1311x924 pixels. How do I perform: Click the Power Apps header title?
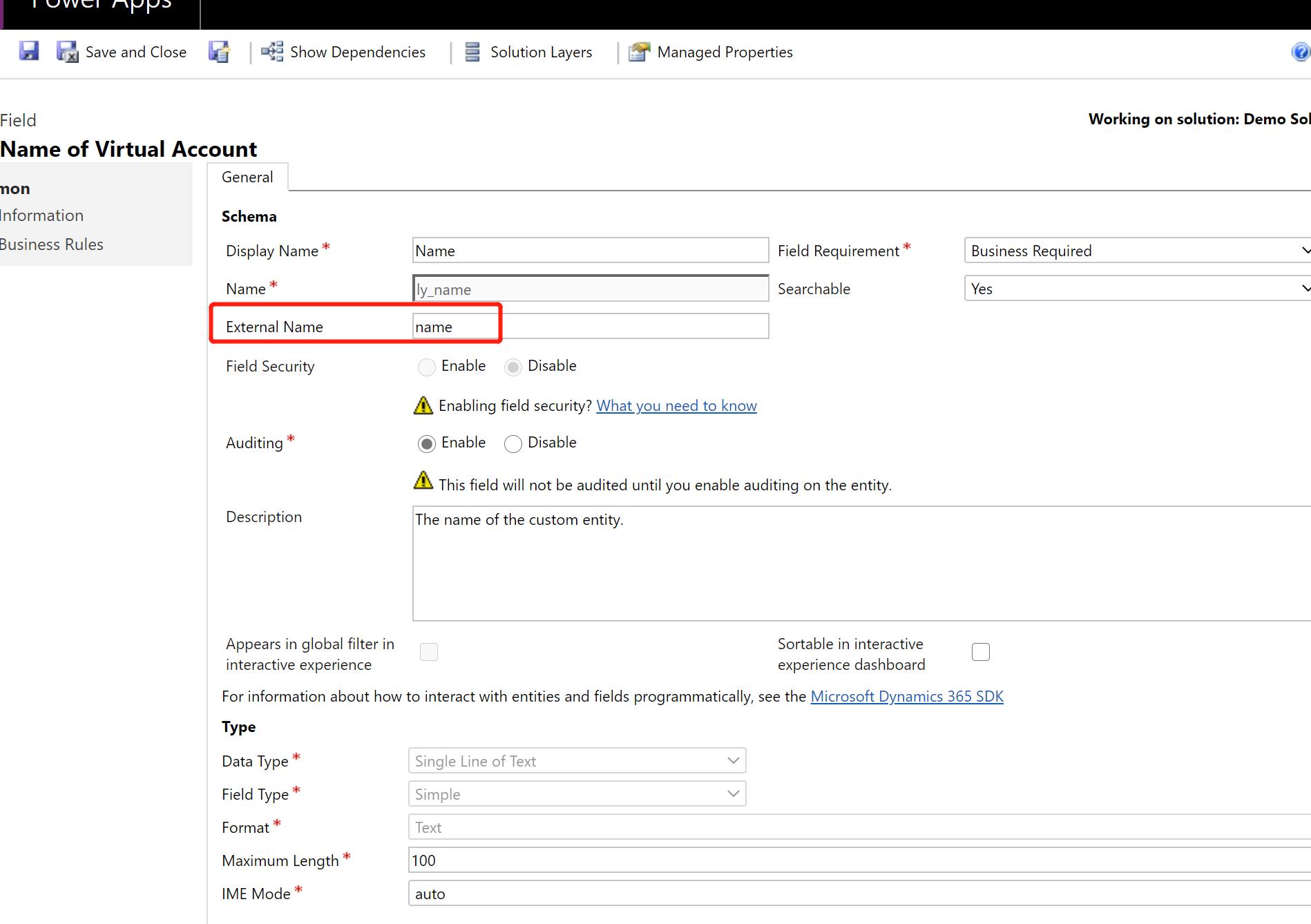(x=101, y=6)
